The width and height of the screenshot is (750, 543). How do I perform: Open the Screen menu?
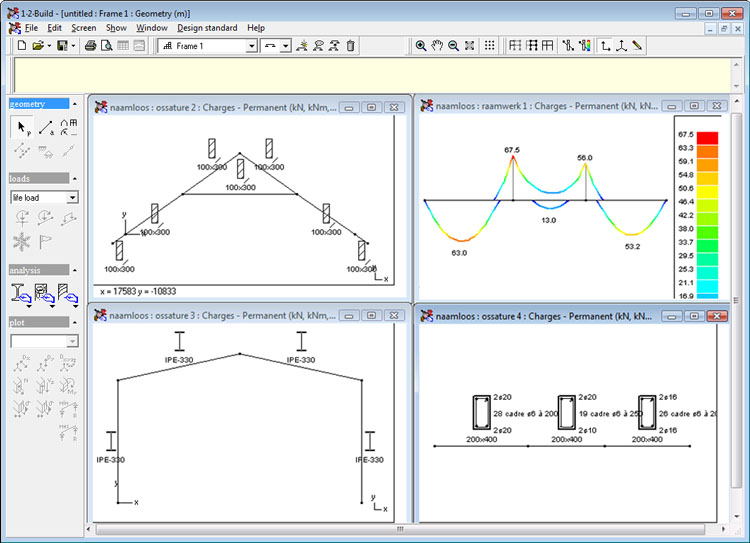point(84,28)
